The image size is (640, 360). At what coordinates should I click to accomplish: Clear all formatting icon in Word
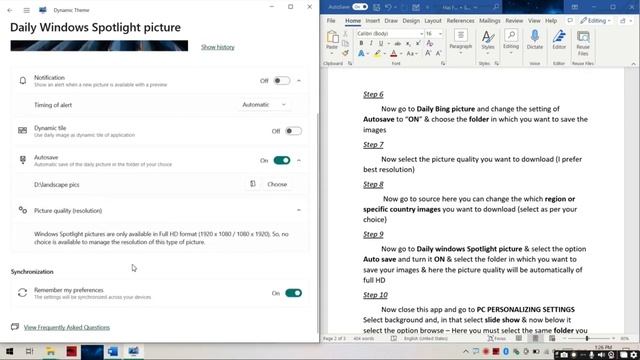[x=430, y=43]
